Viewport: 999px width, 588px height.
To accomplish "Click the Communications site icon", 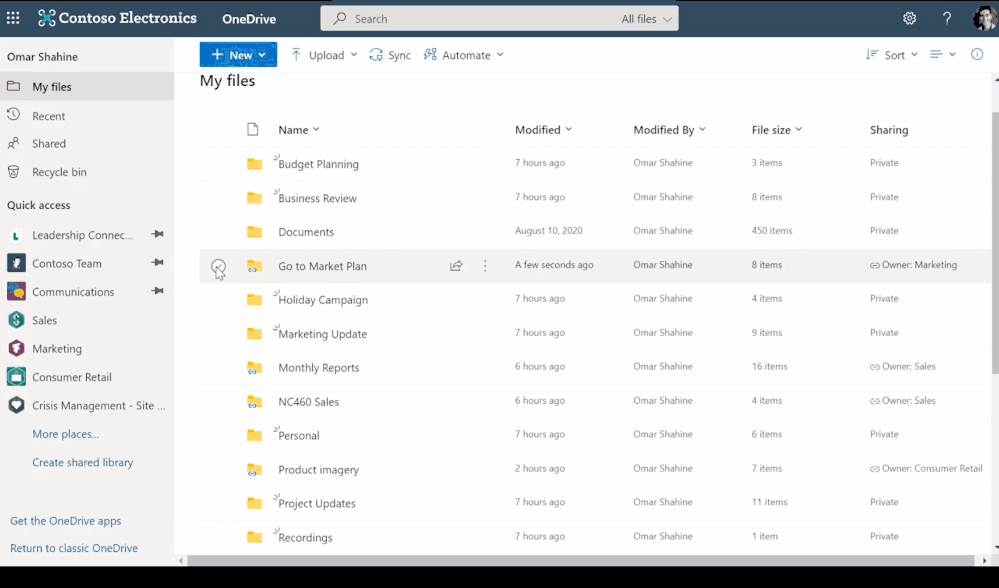I will pyautogui.click(x=16, y=291).
